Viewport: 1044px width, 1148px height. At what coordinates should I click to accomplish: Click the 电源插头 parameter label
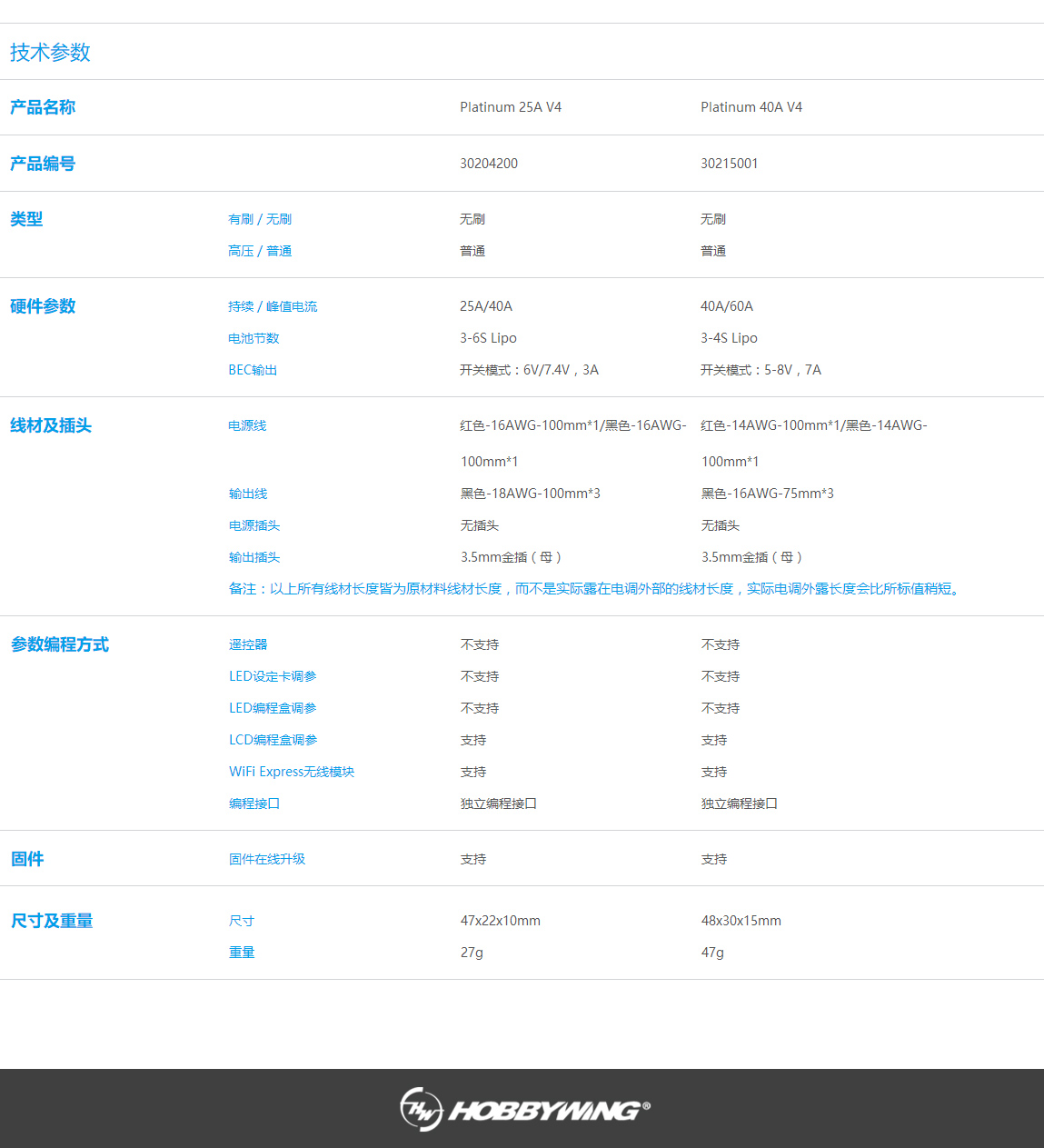pos(254,525)
